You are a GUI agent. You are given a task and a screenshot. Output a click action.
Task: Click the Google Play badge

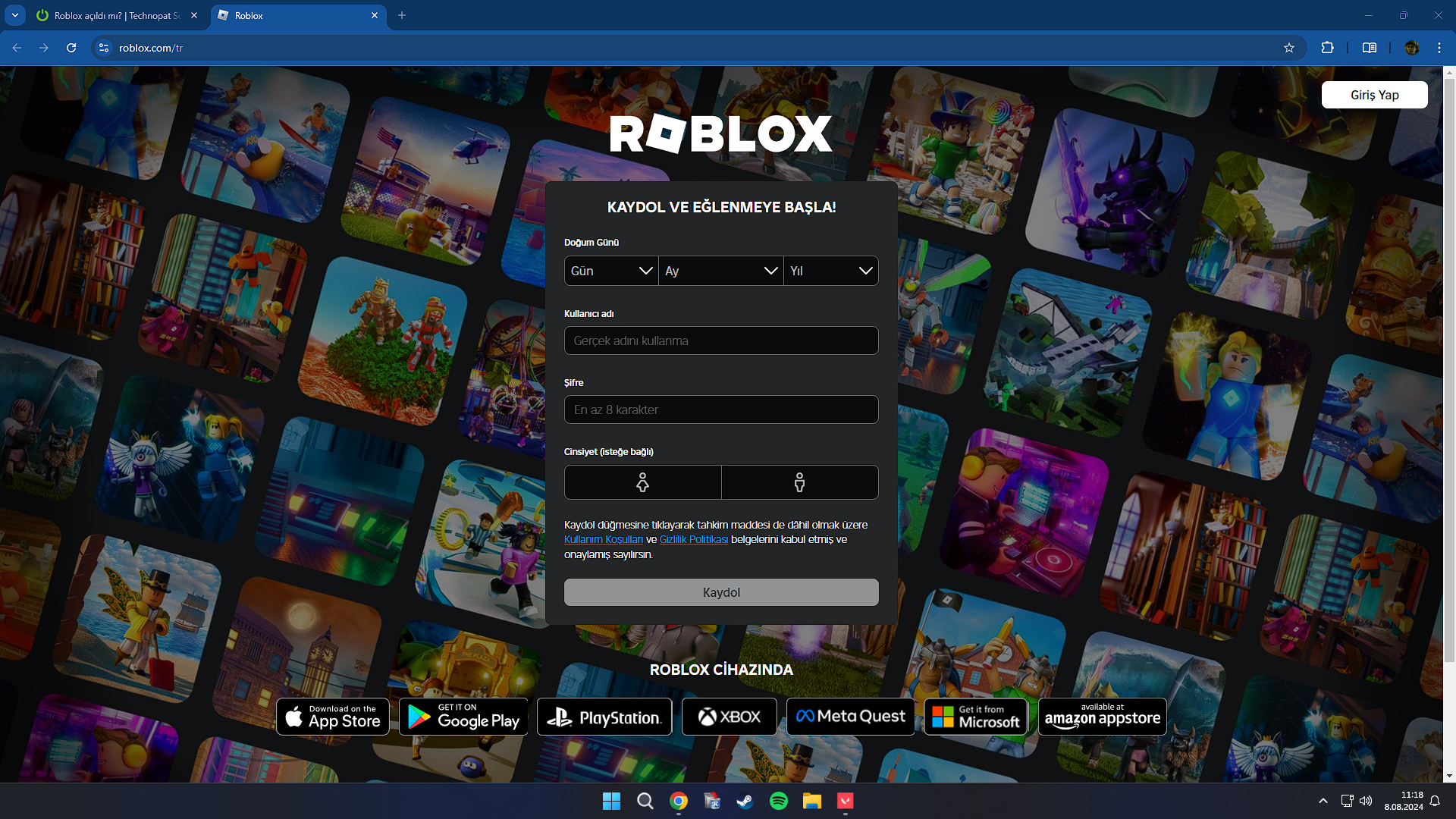pyautogui.click(x=463, y=717)
